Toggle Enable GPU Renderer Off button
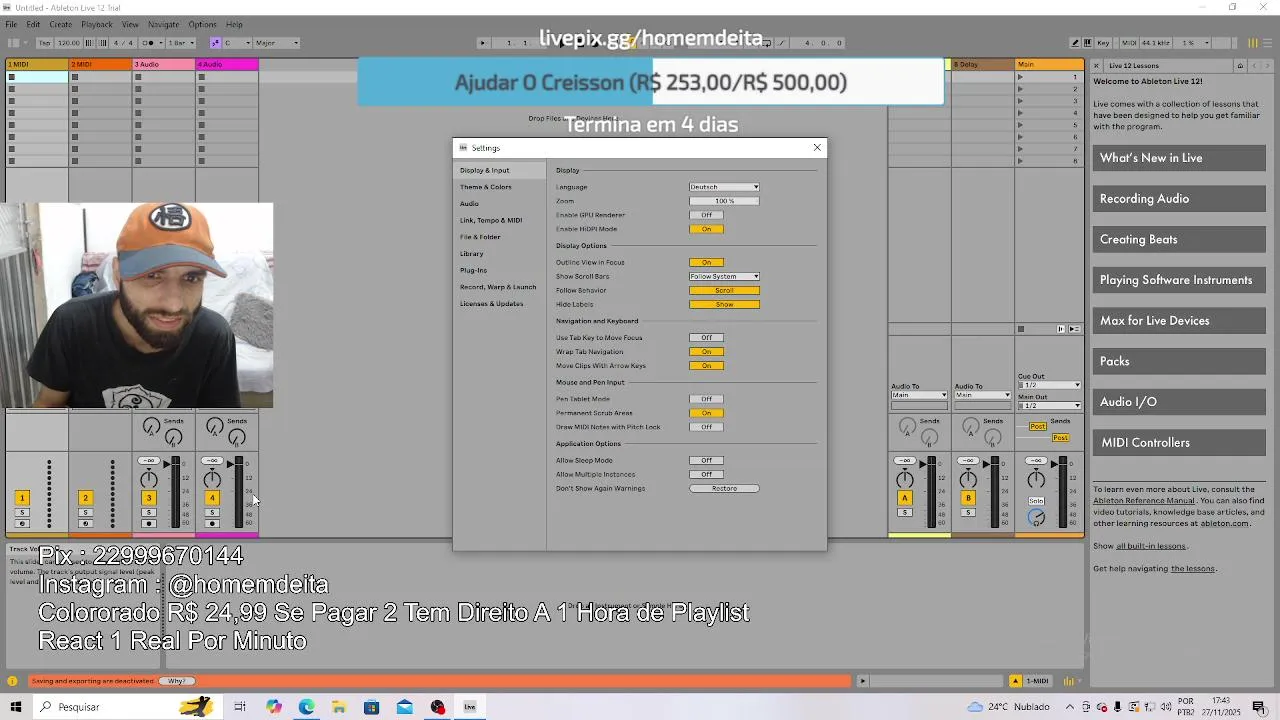 coord(706,215)
